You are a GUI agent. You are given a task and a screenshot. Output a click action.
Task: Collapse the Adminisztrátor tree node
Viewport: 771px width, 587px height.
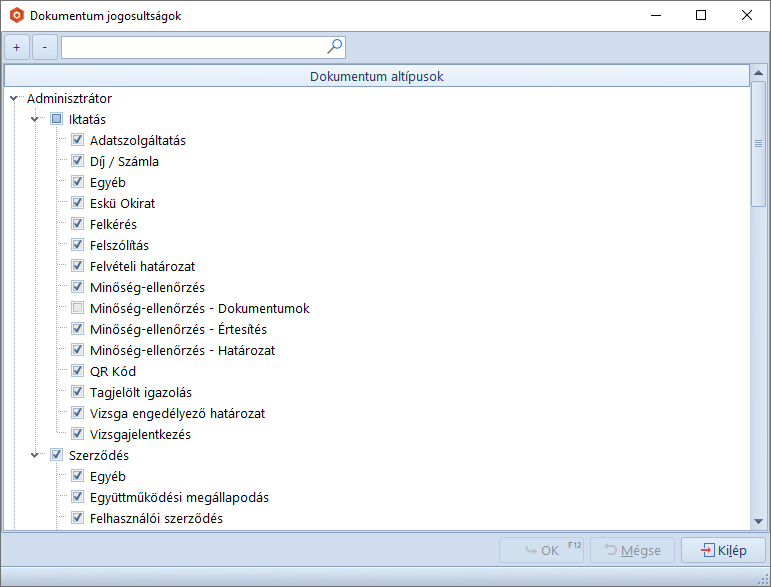point(14,99)
